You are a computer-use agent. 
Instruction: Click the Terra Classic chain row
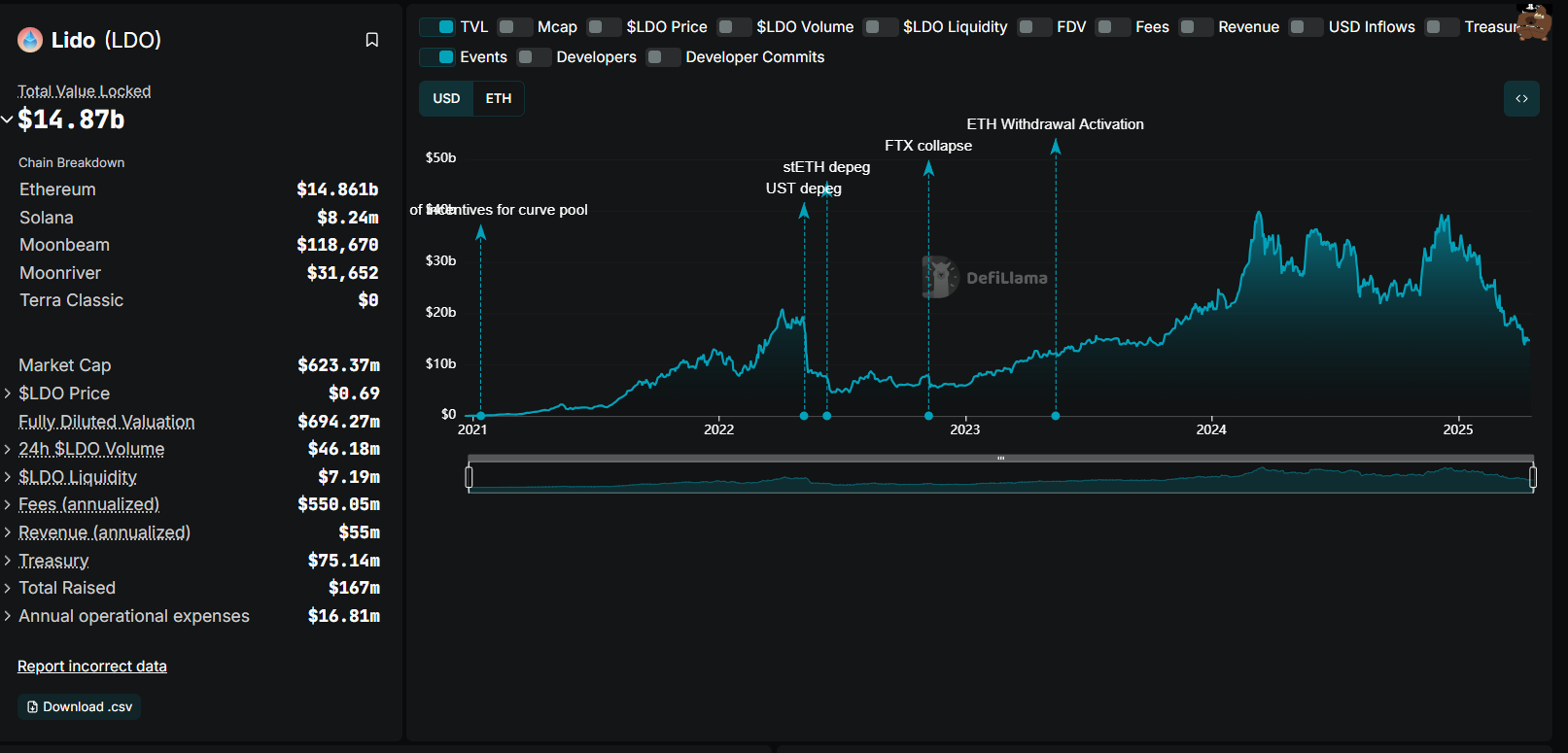198,300
